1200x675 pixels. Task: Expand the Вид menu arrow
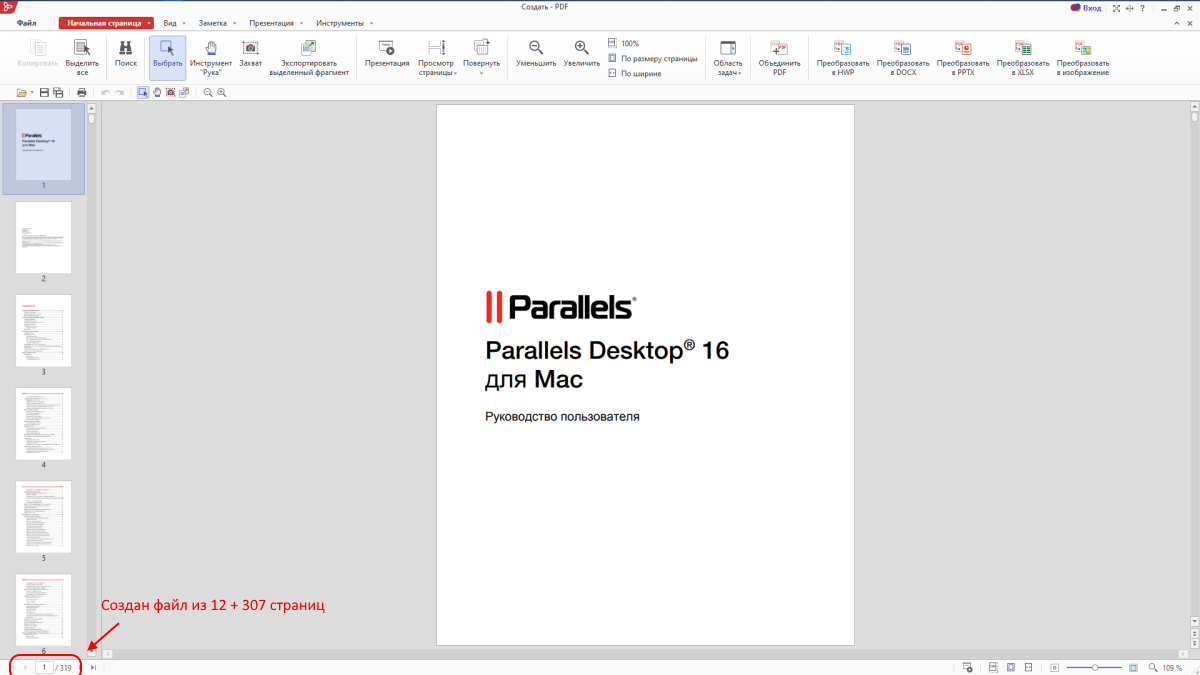point(183,22)
